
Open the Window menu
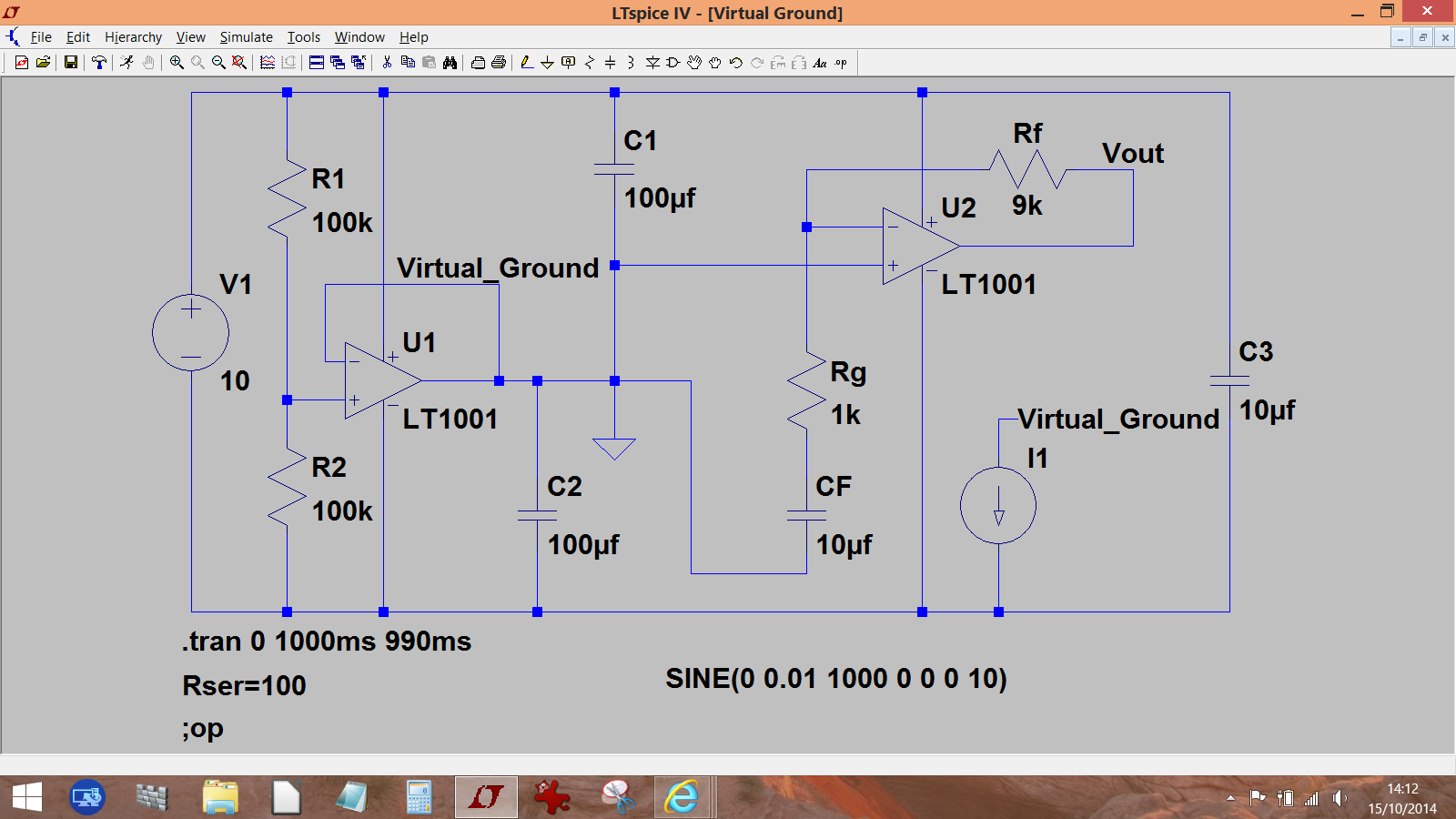tap(359, 37)
